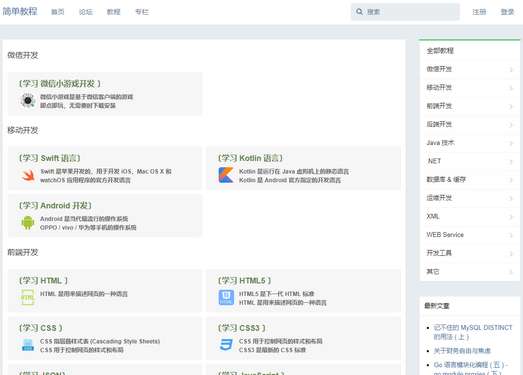Click the HTML tutorial icon

pyautogui.click(x=27, y=298)
